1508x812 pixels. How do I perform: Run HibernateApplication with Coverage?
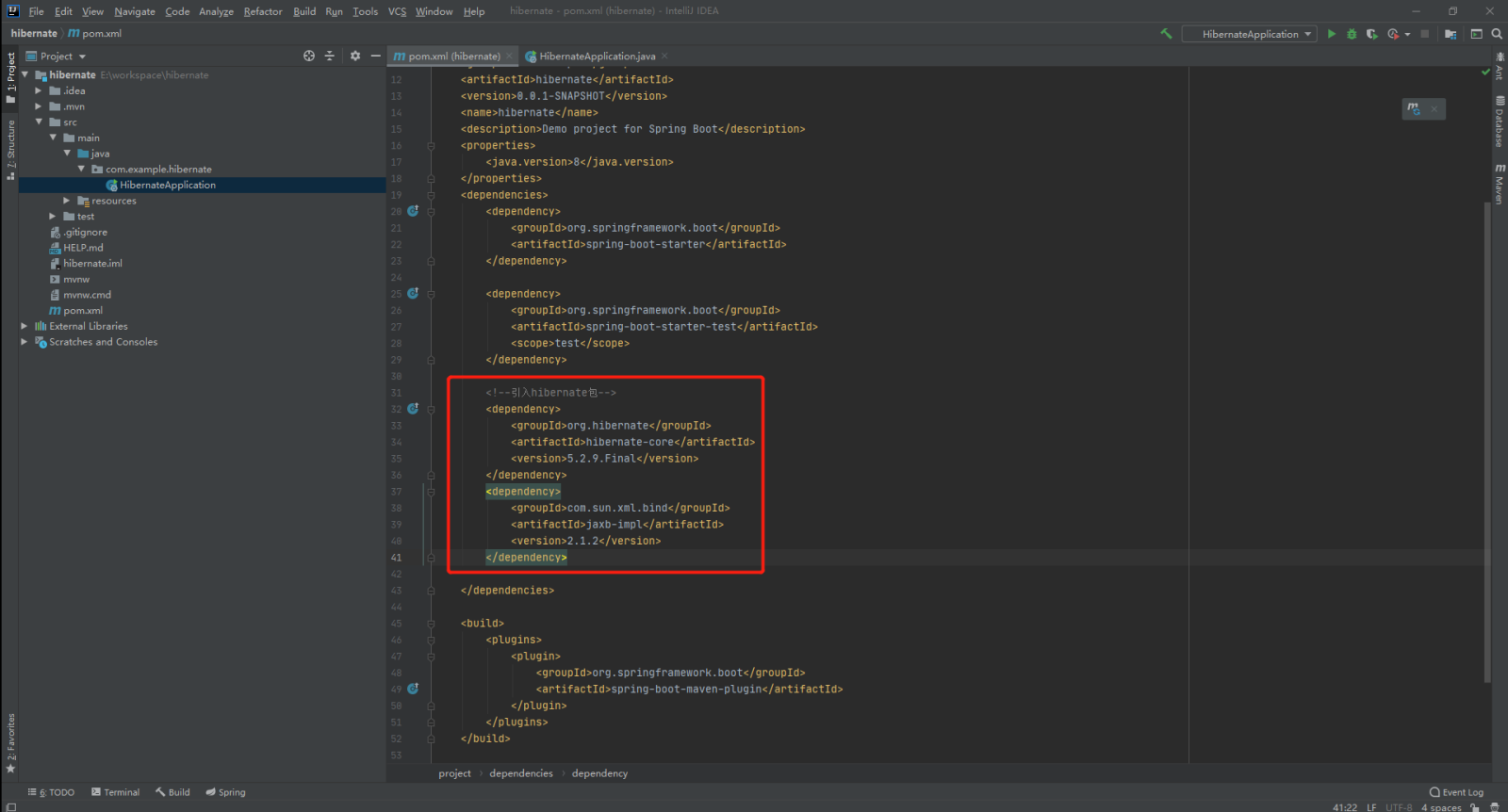point(1371,34)
